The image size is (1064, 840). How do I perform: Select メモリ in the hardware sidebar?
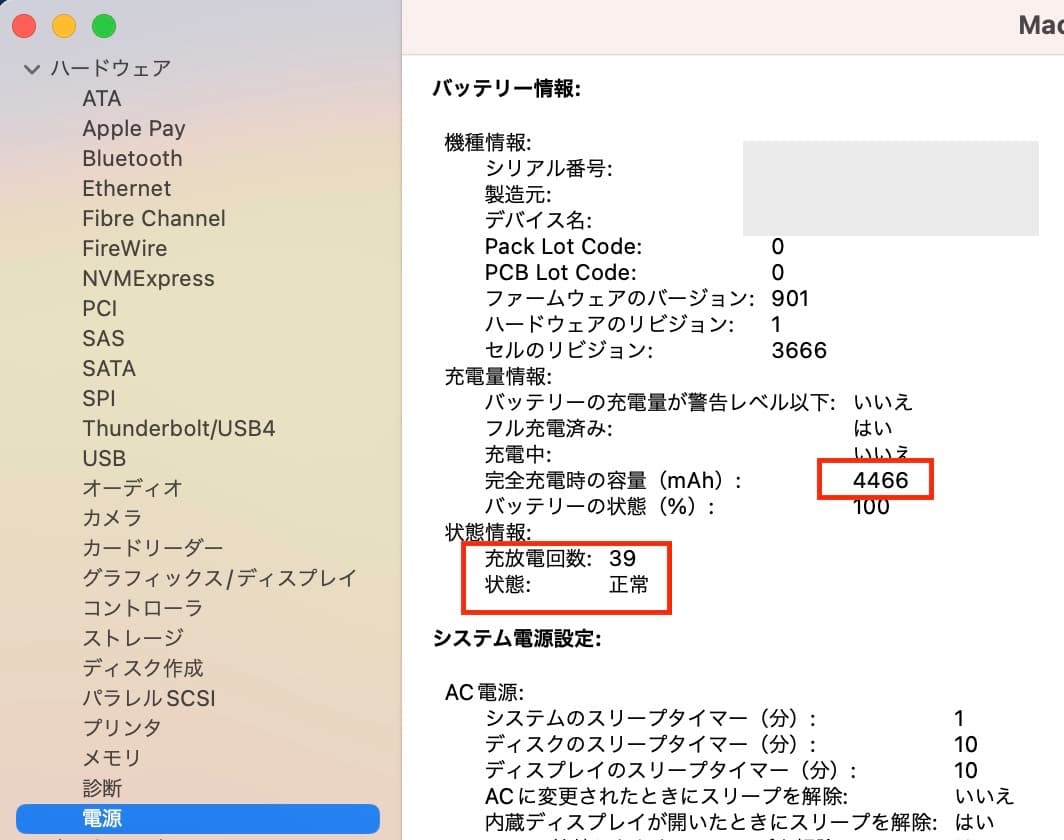tap(111, 758)
